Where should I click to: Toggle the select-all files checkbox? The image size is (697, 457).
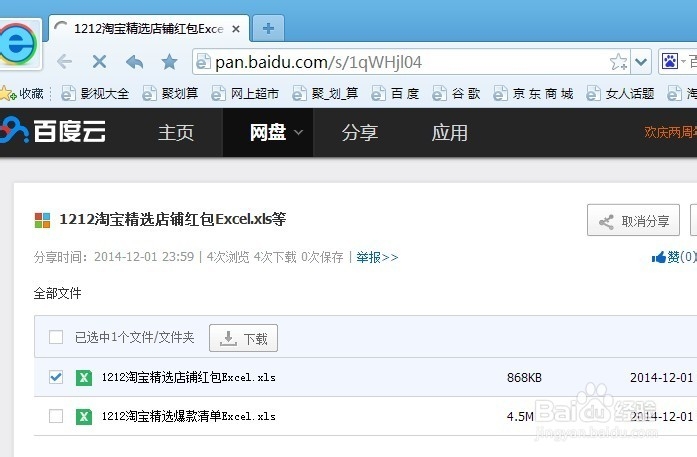56,337
